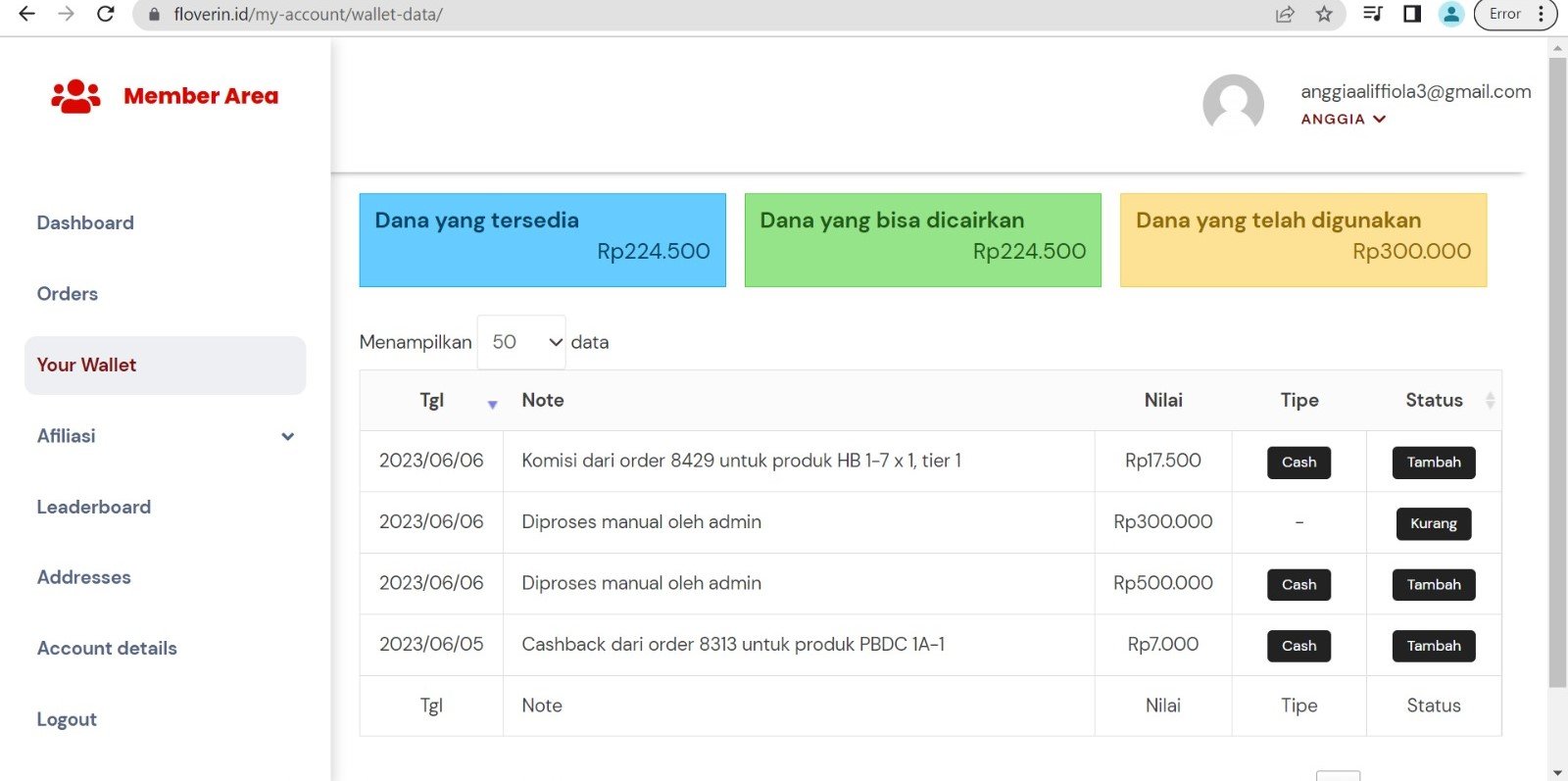The image size is (1568, 781).
Task: Expand the Afiliasi submenu chevron
Action: point(287,436)
